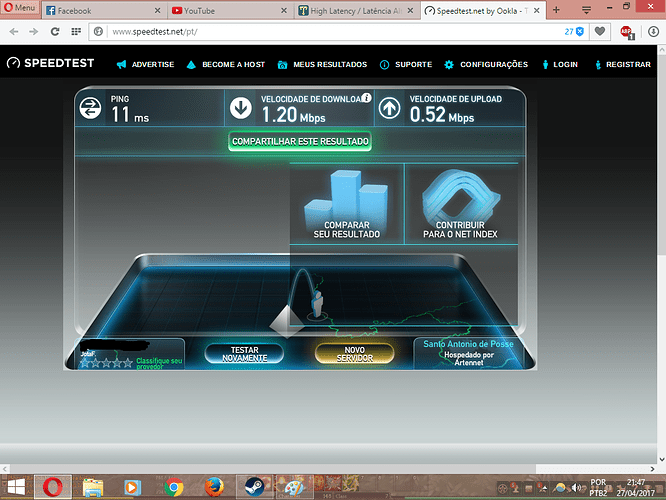The height and width of the screenshot is (500, 666).
Task: Open the Configurações nav item
Action: pos(486,64)
